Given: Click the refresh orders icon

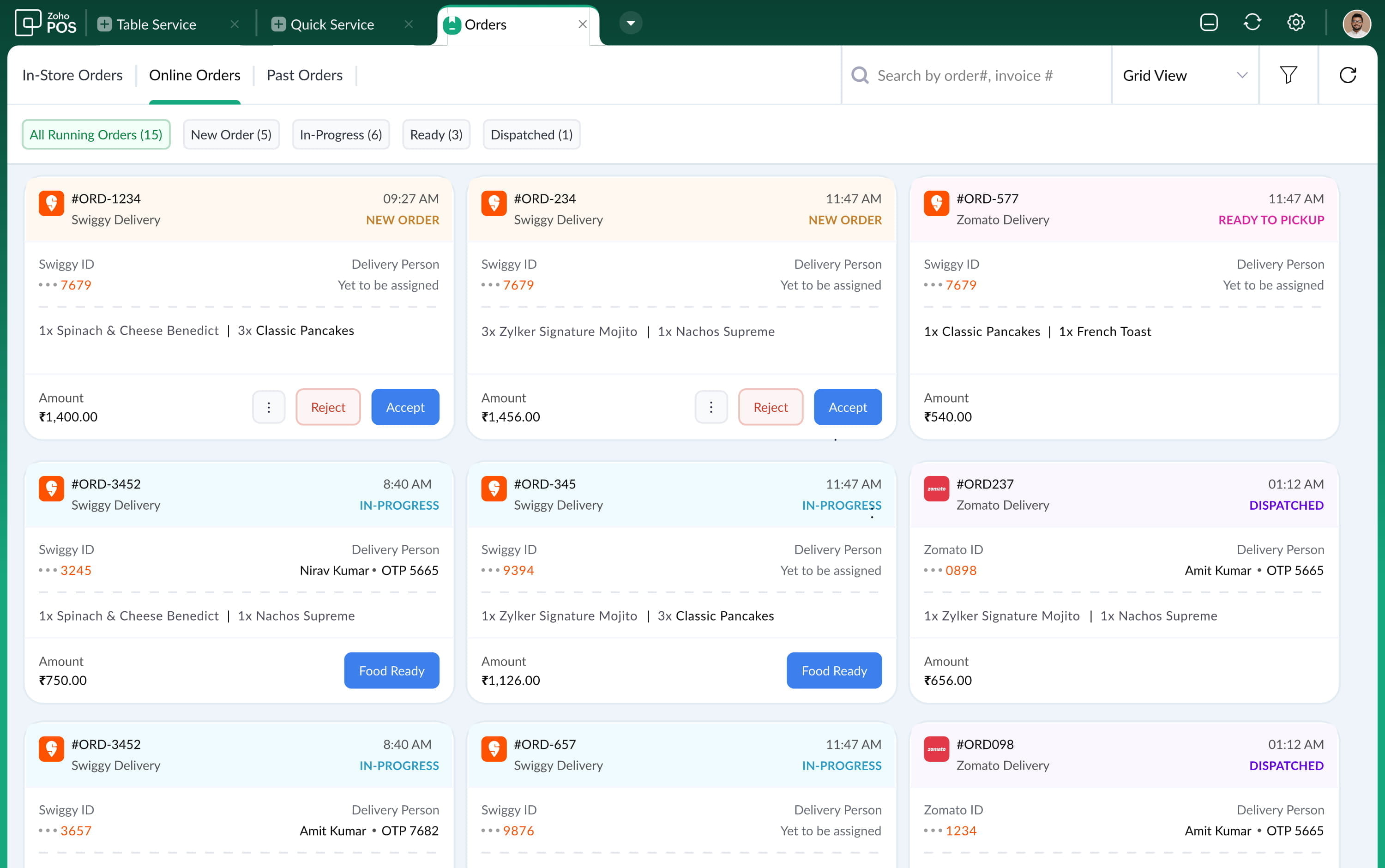Looking at the screenshot, I should pos(1347,75).
